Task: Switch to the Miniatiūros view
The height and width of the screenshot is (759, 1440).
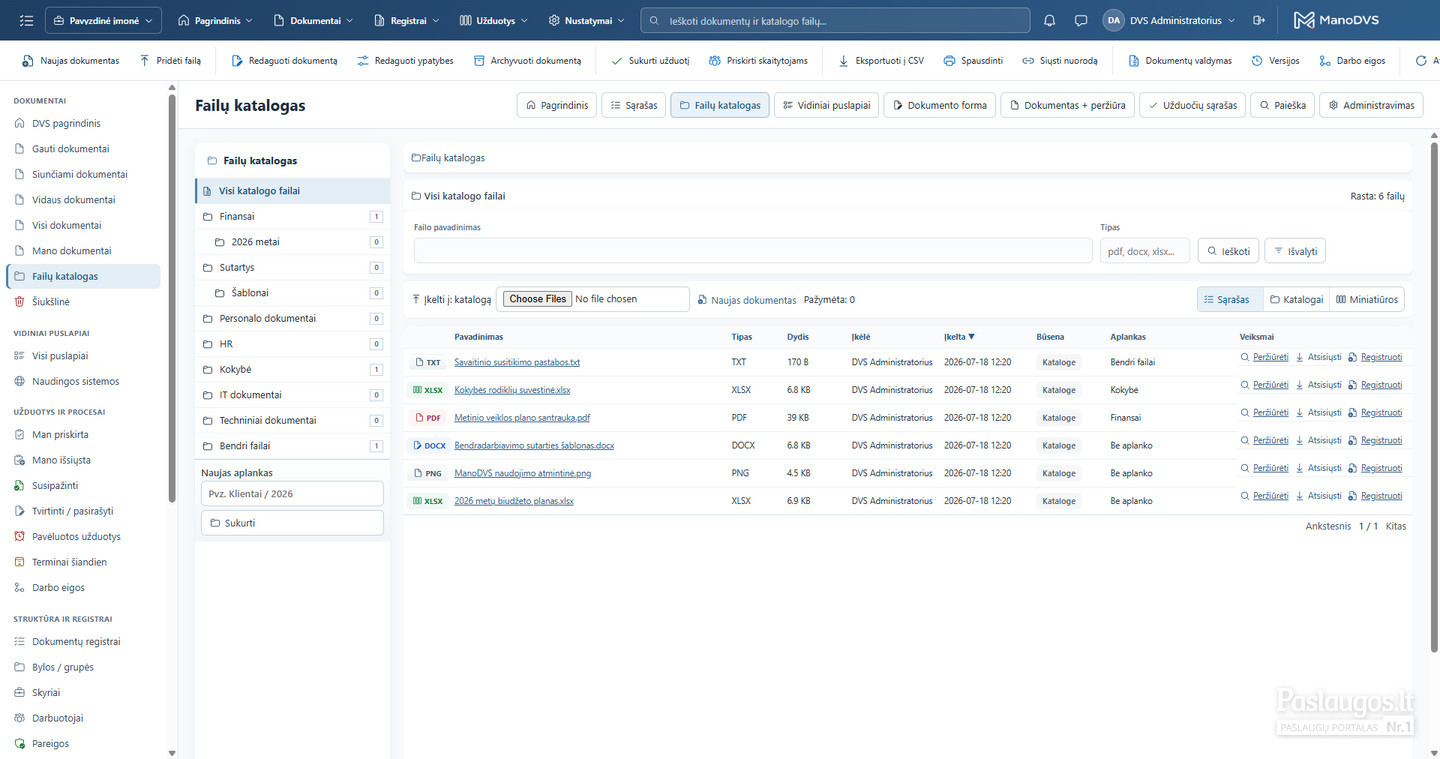Action: coord(1368,299)
